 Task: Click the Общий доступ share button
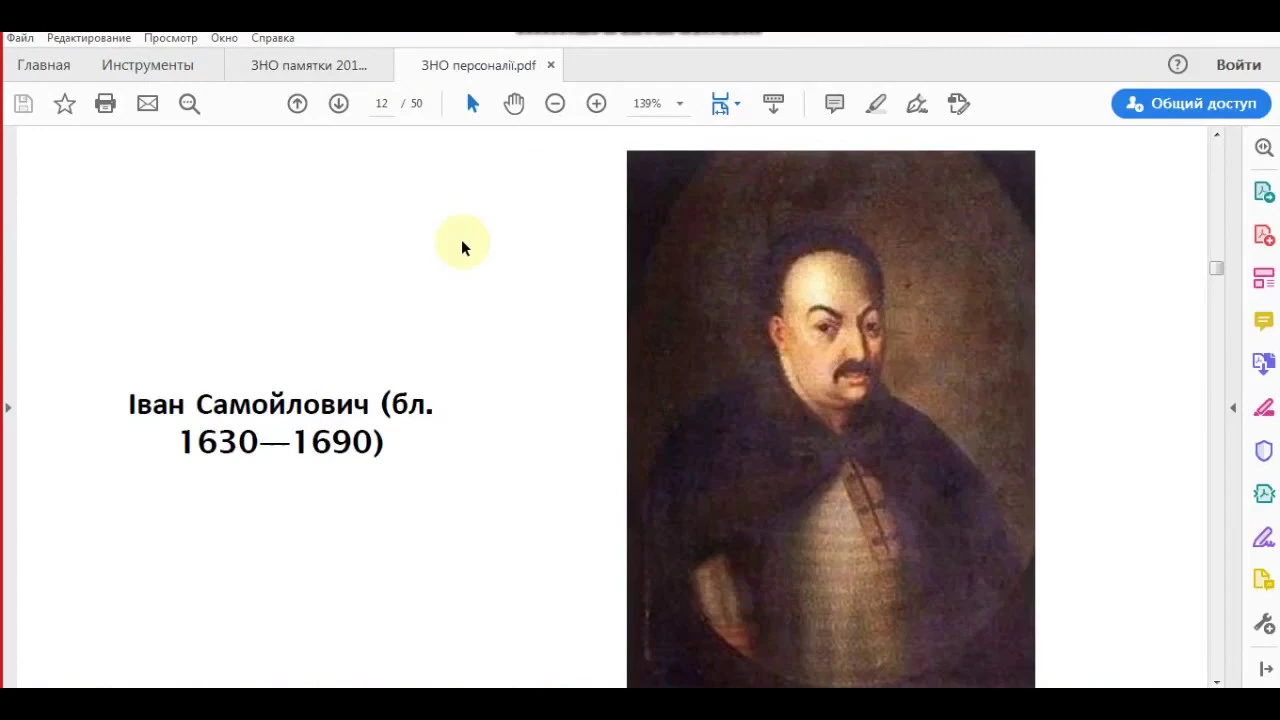1191,103
